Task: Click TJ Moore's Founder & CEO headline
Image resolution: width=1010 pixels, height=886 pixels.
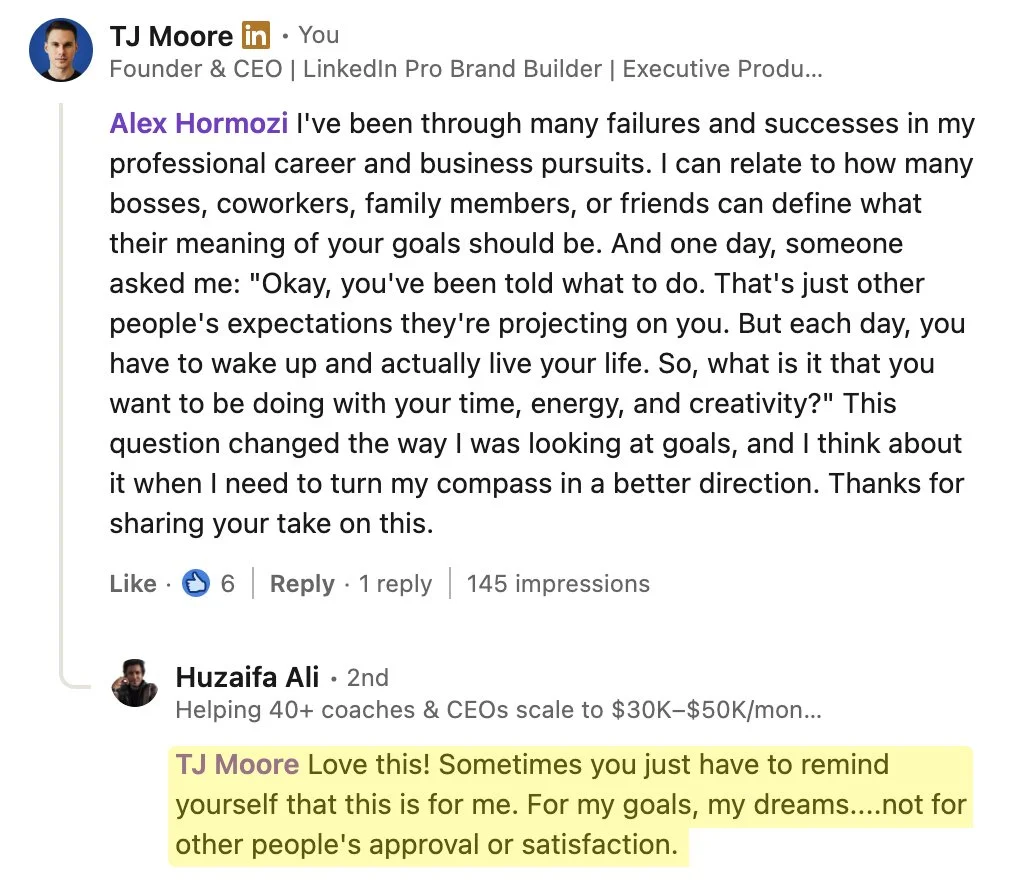Action: pos(465,69)
